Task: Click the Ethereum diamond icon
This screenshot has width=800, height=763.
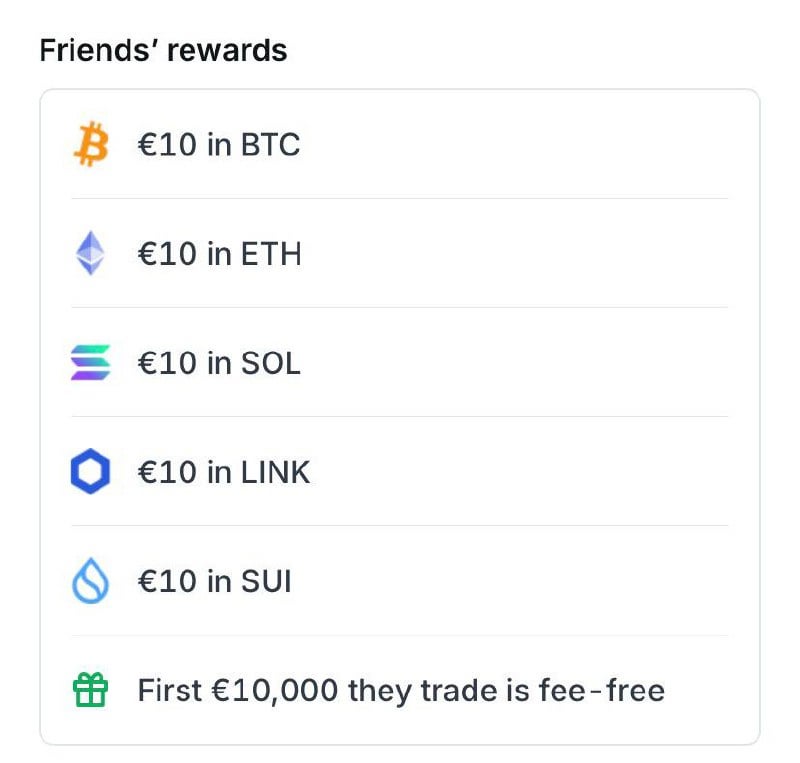Action: point(90,254)
